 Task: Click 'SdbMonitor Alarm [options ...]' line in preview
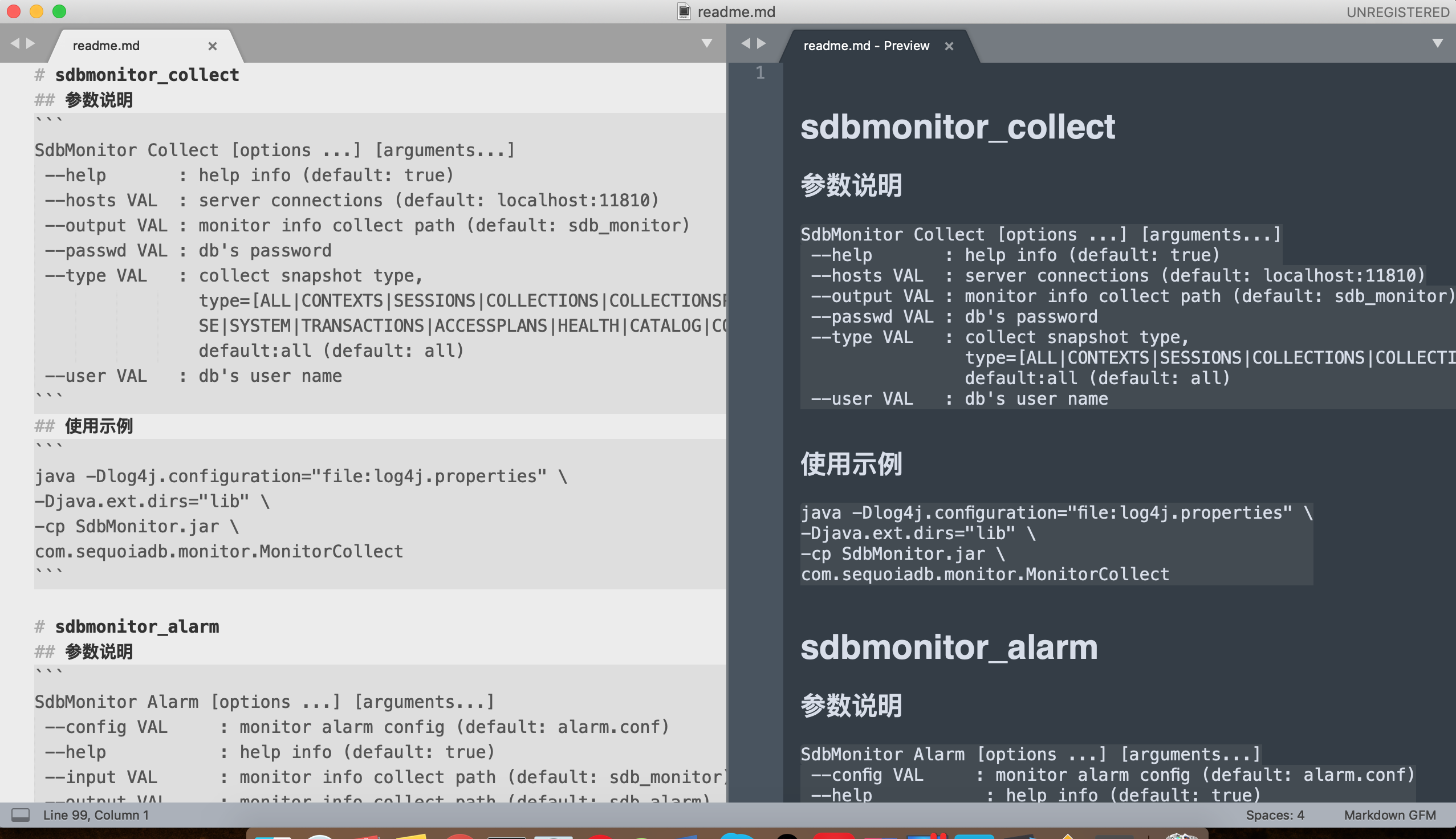point(1030,754)
